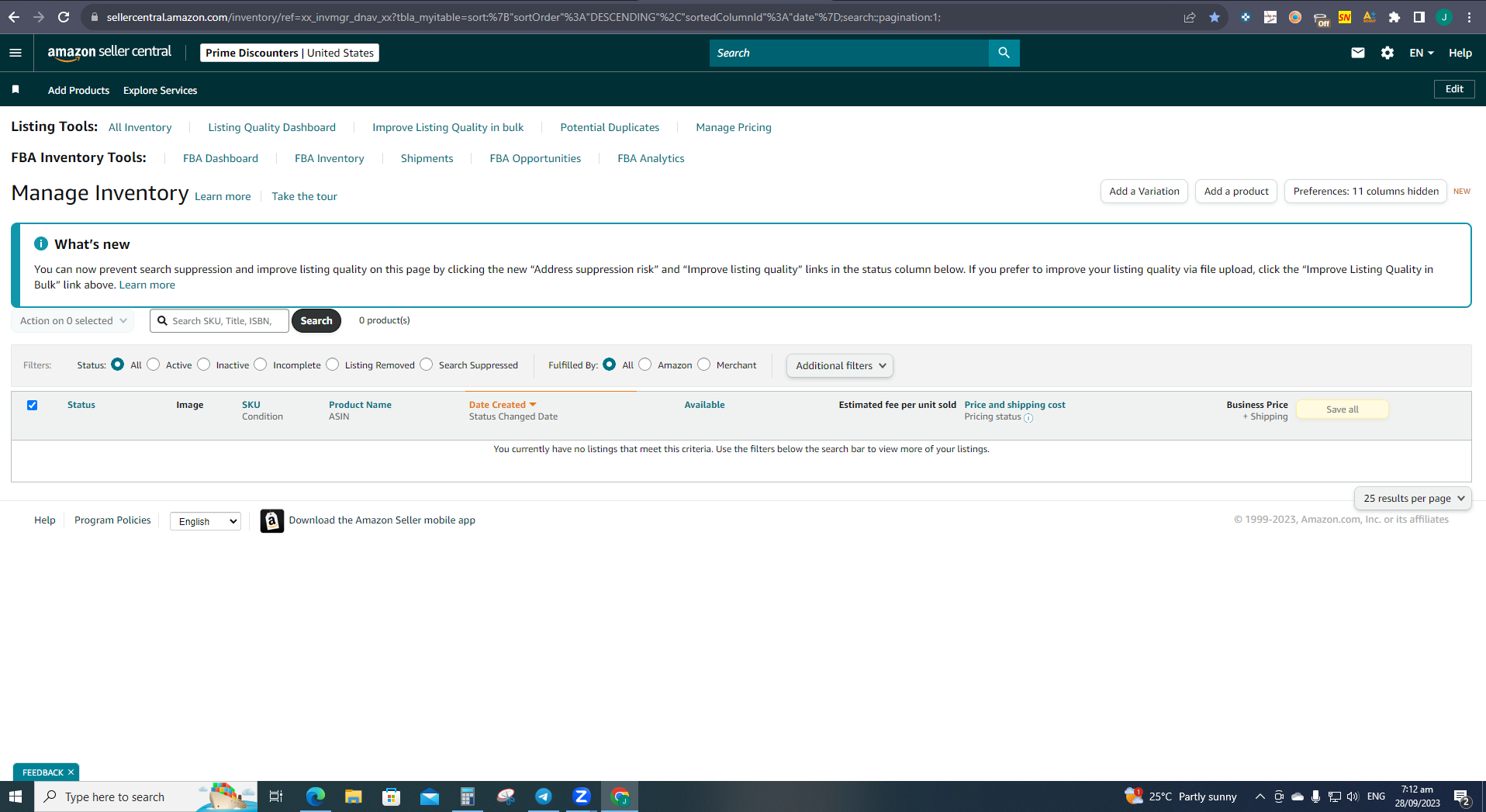Select the Active status filter
Screen dimensions: 1486x812
154,365
